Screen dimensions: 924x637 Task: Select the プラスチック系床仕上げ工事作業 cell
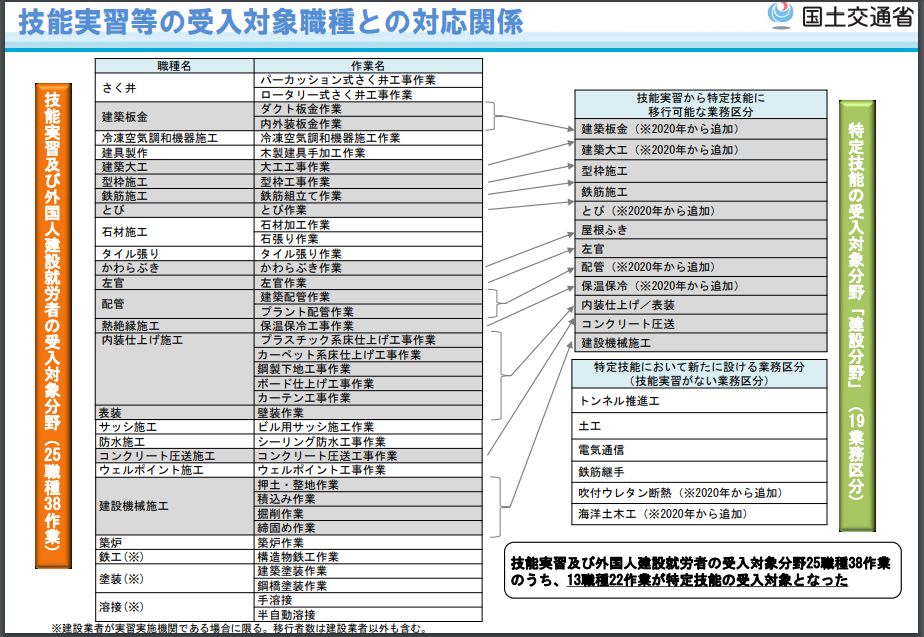(x=368, y=340)
